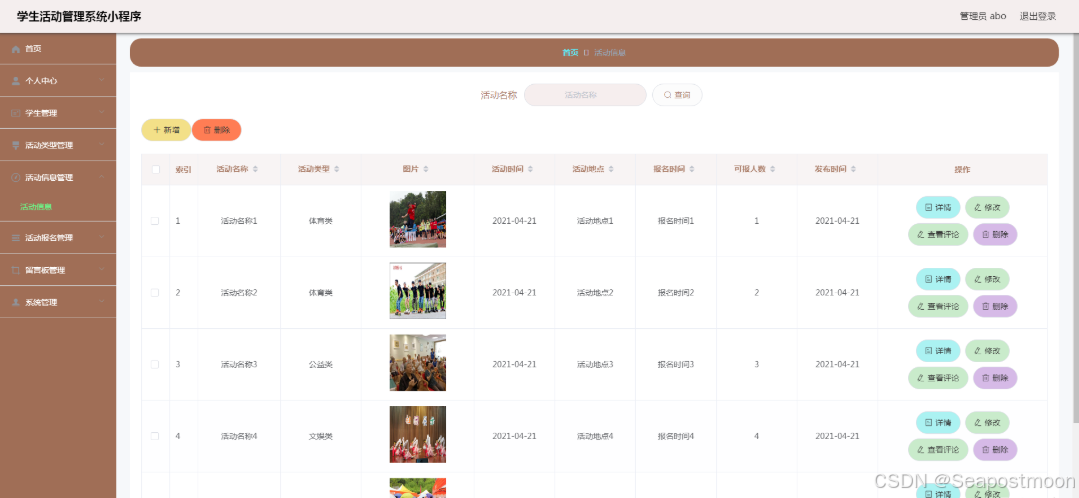
Task: Click the sort arrows in the 活动名称 column header
Action: pos(255,169)
